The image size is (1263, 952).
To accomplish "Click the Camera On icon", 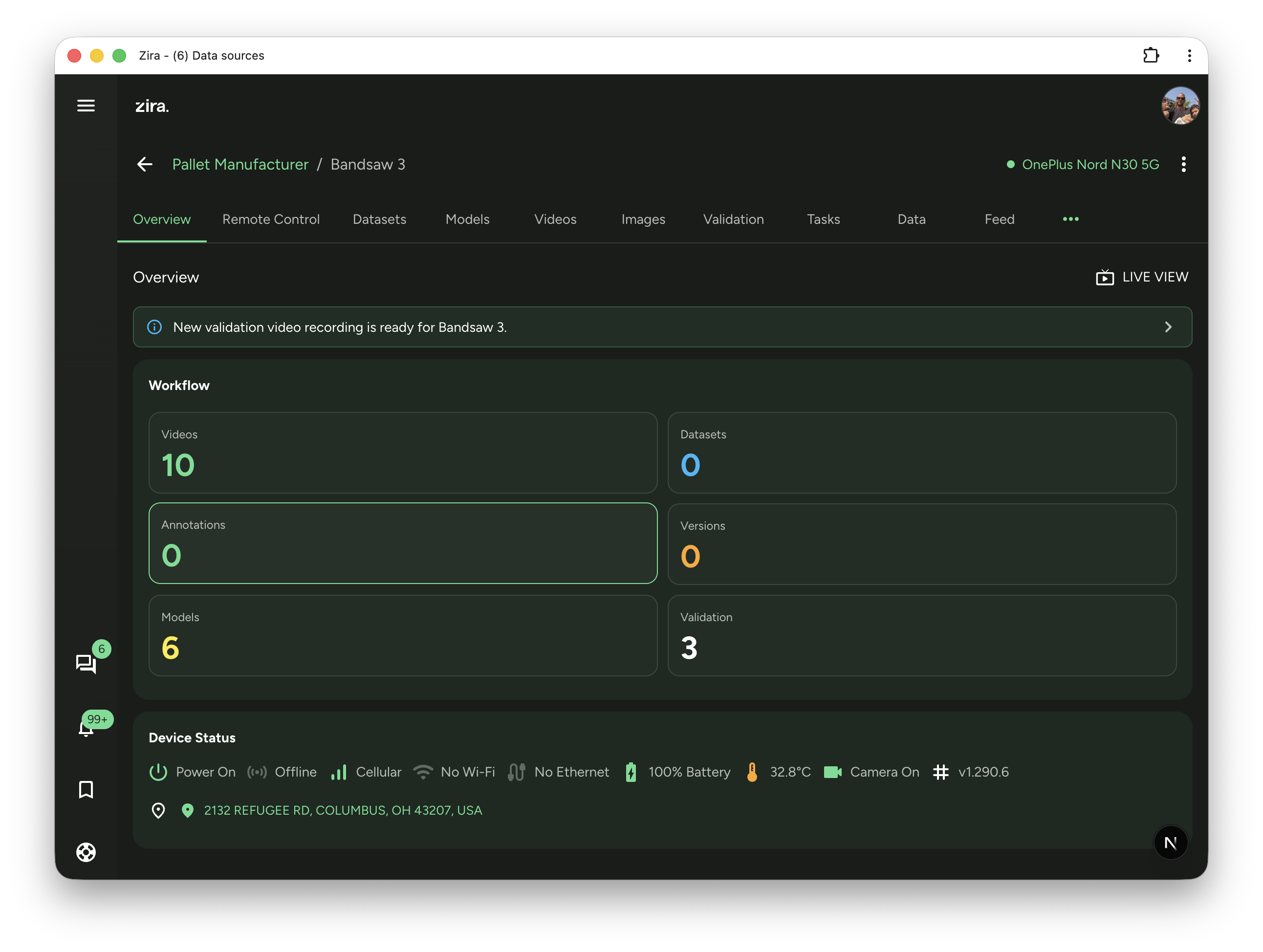I will (x=832, y=772).
